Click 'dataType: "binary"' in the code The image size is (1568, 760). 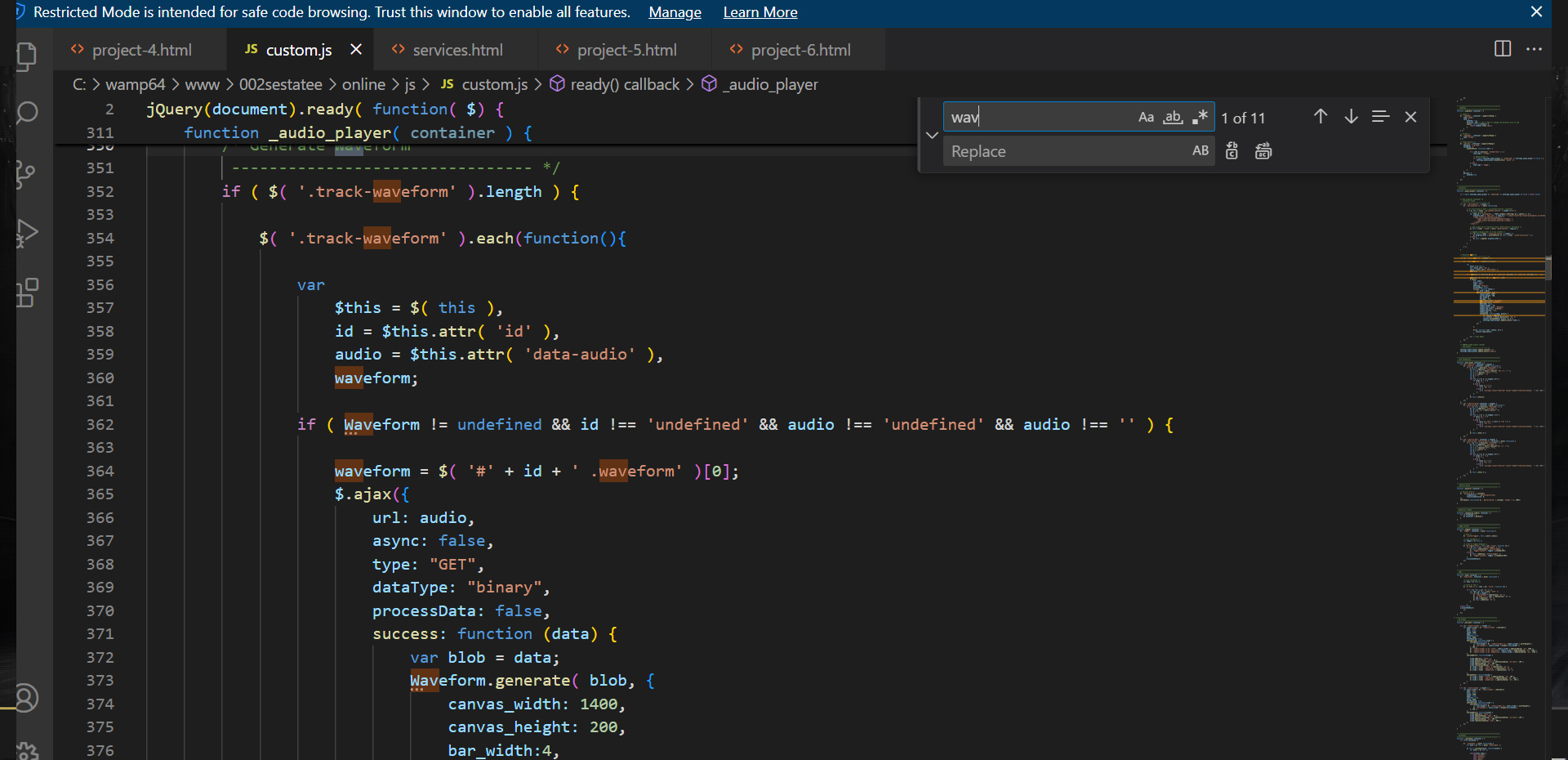tap(457, 587)
